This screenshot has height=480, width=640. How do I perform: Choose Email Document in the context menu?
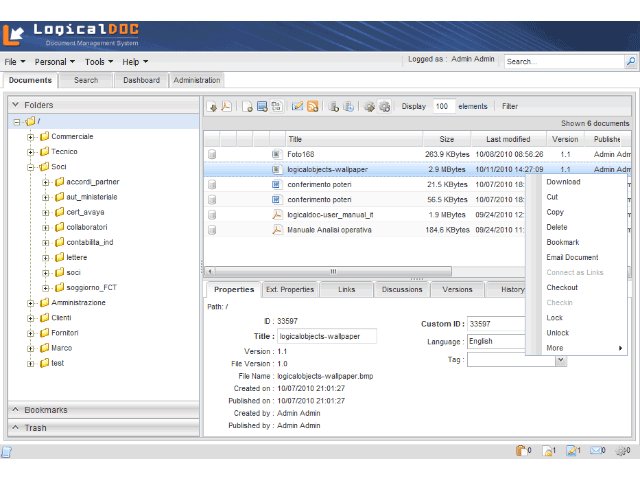pos(576,257)
